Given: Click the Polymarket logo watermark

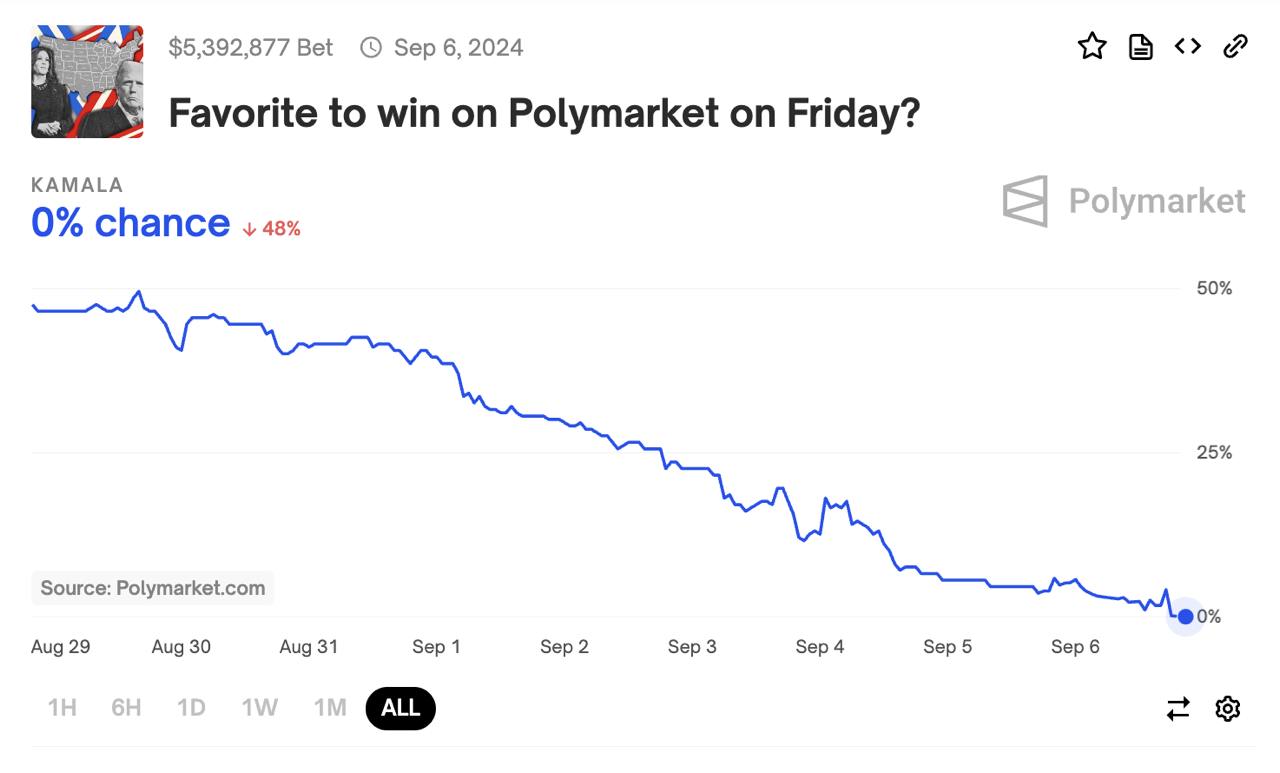Looking at the screenshot, I should point(1124,201).
